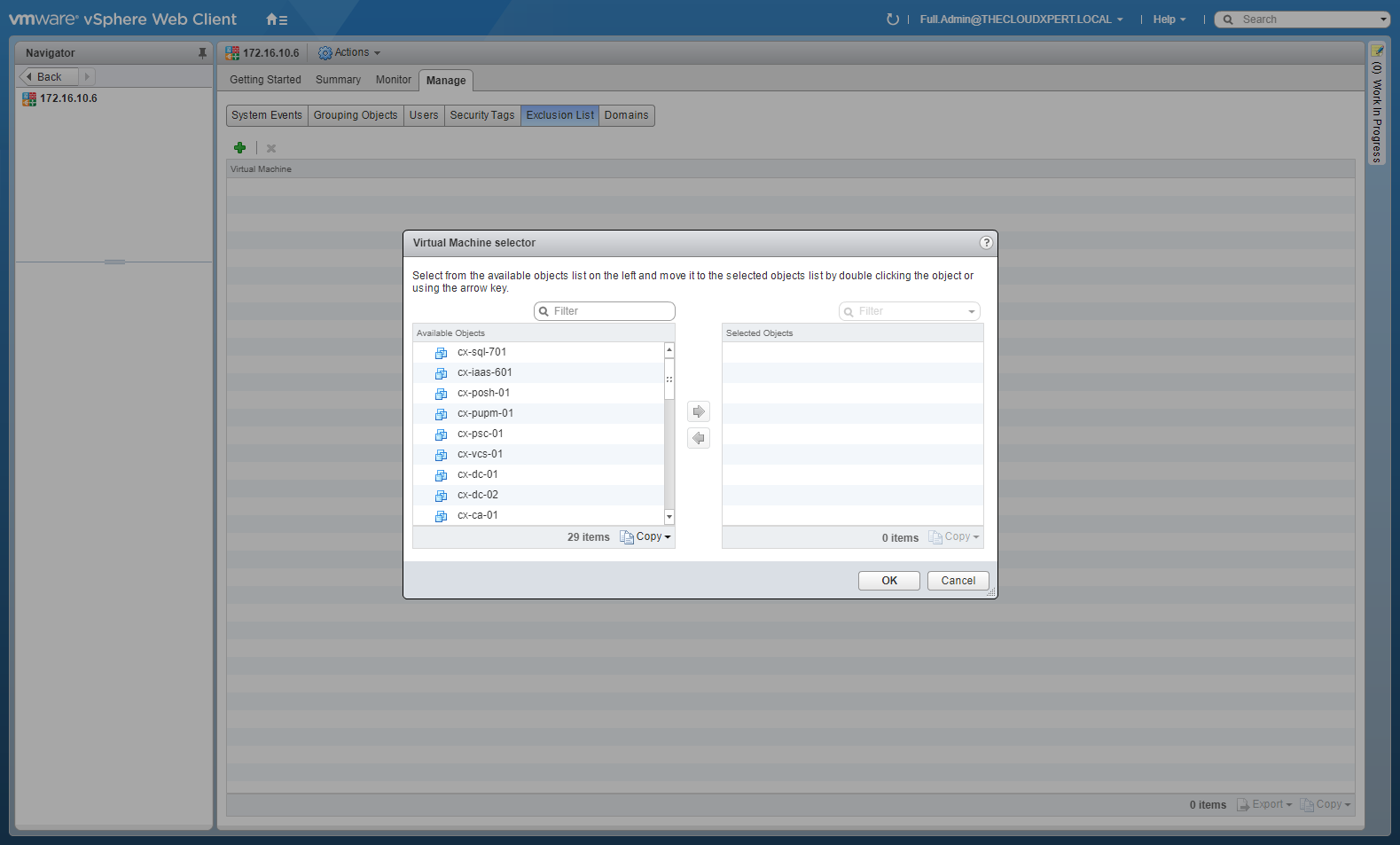
Task: Open the Actions dropdown menu
Action: [350, 53]
